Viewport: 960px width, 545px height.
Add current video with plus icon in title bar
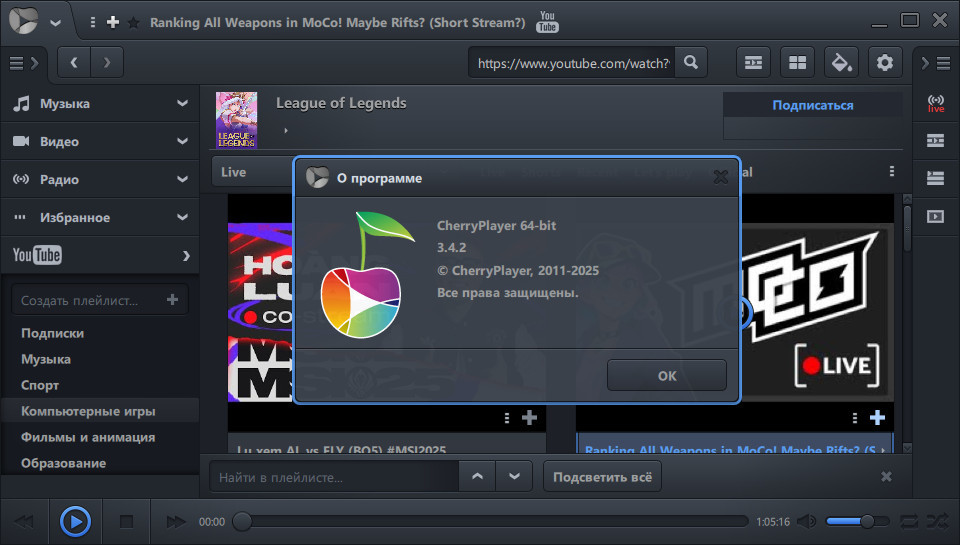coord(113,23)
